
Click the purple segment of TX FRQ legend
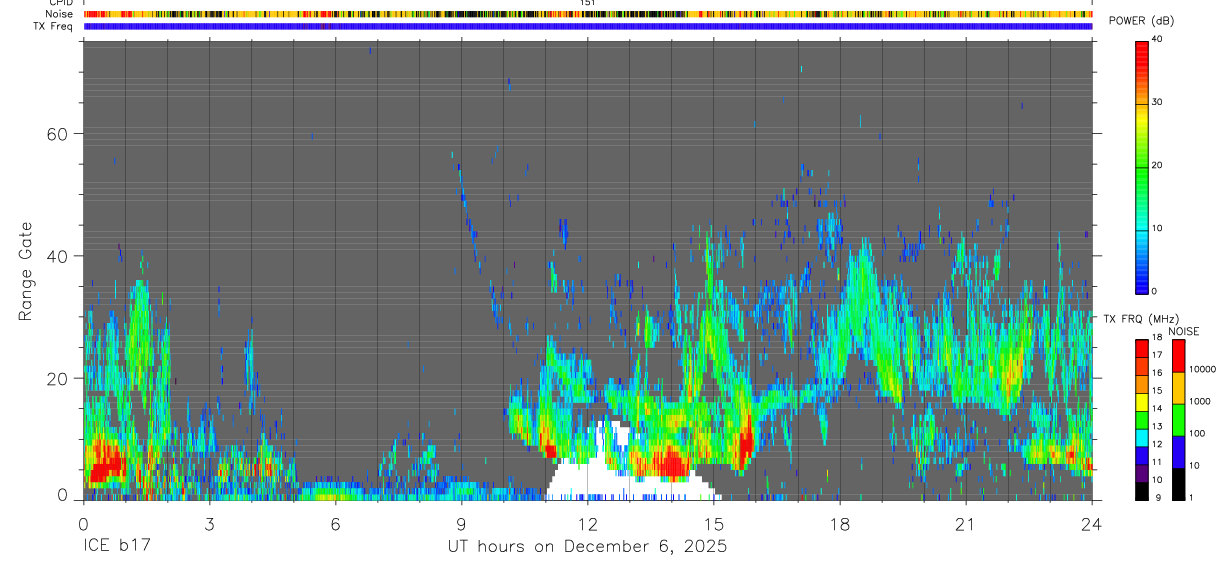pos(1141,473)
